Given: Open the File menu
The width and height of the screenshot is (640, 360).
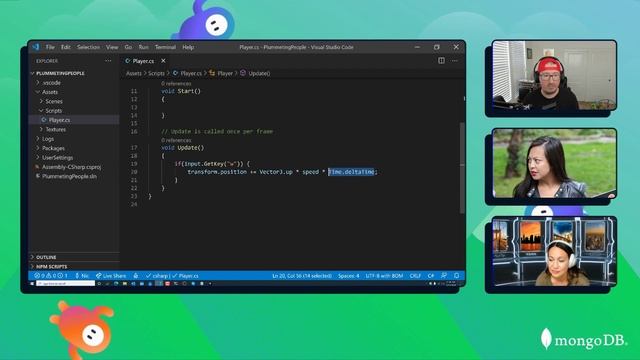Looking at the screenshot, I should click(x=50, y=47).
